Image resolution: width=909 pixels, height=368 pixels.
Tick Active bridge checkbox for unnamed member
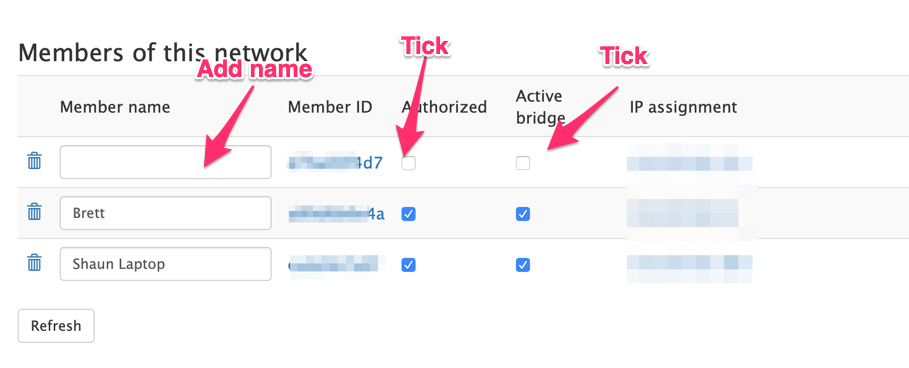[523, 163]
